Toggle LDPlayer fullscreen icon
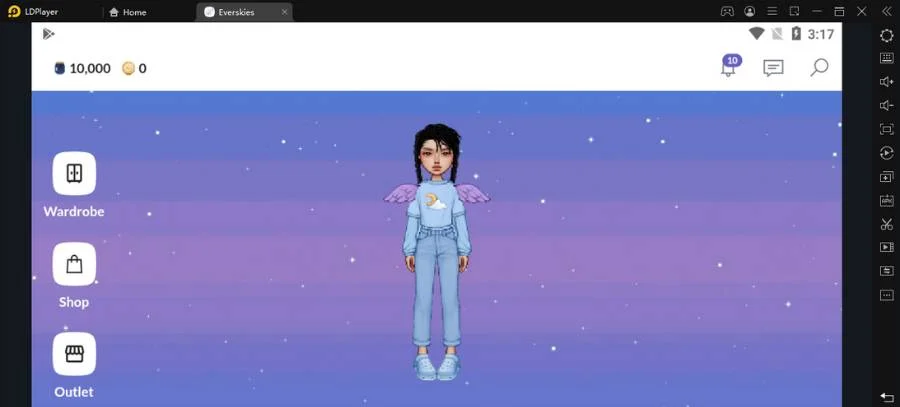900x407 pixels. (886, 129)
